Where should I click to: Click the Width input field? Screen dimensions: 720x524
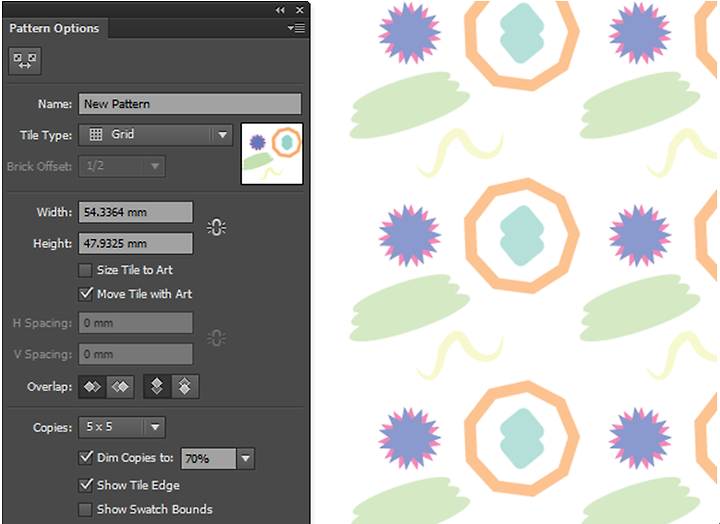pos(135,212)
